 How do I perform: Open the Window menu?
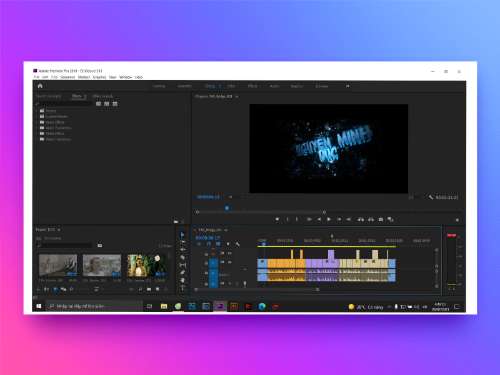125,77
